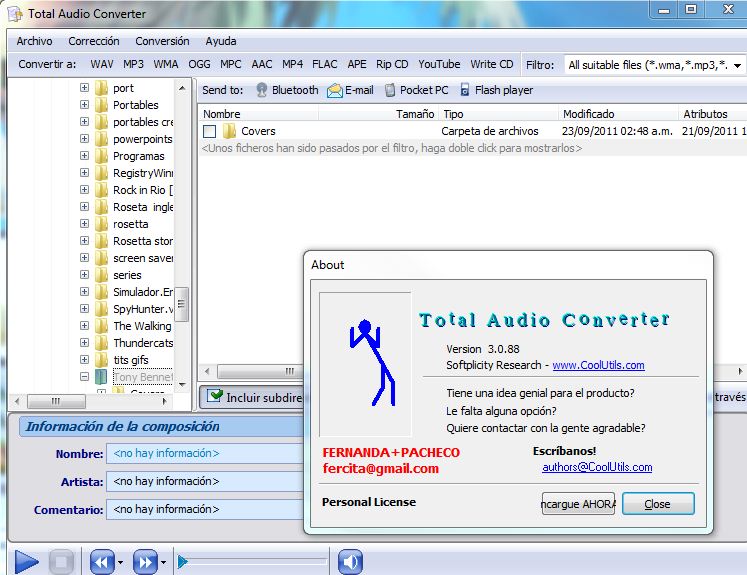
Task: Open the Archivo menu
Action: point(34,41)
